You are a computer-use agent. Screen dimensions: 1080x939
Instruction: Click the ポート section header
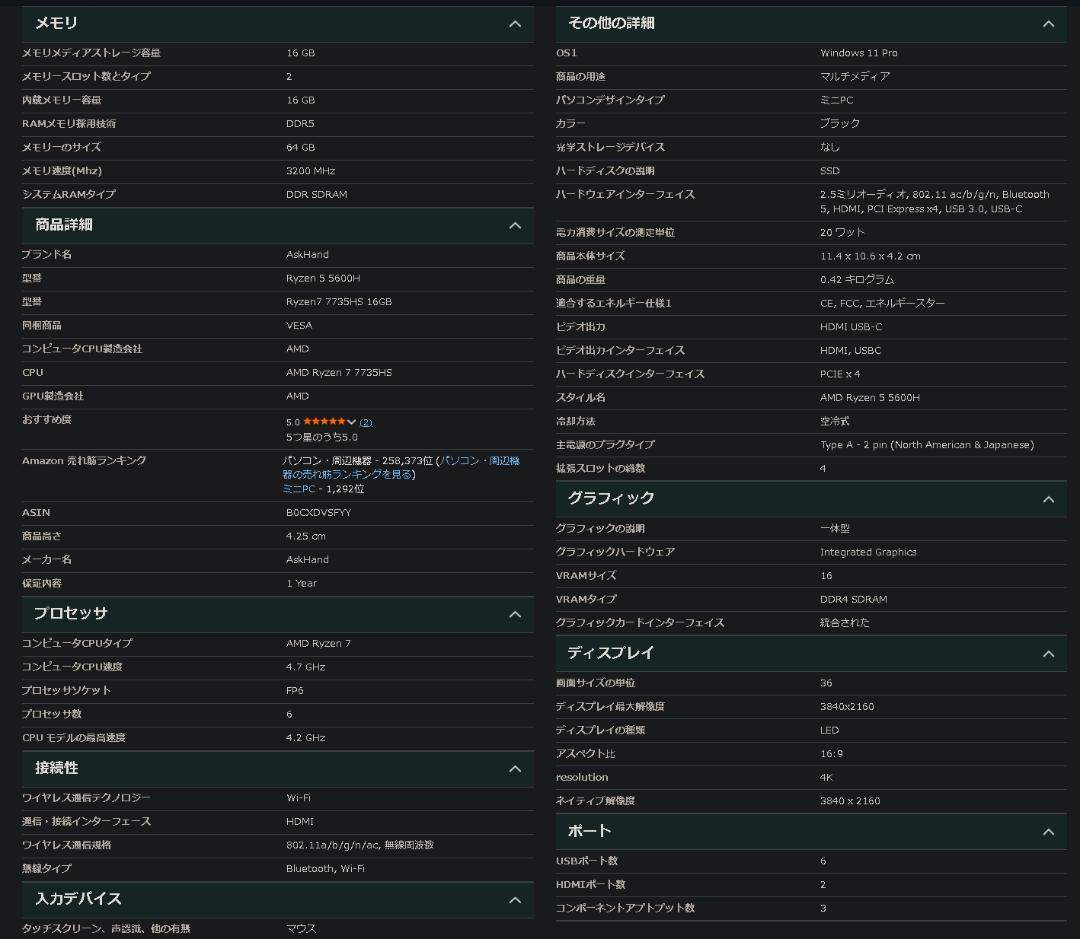point(592,830)
